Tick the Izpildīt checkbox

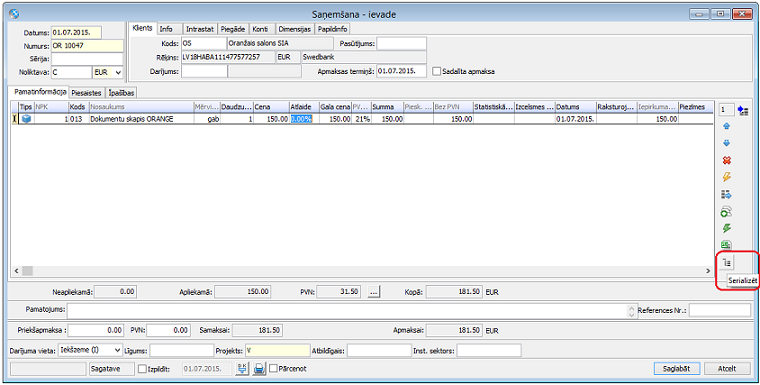pos(142,369)
